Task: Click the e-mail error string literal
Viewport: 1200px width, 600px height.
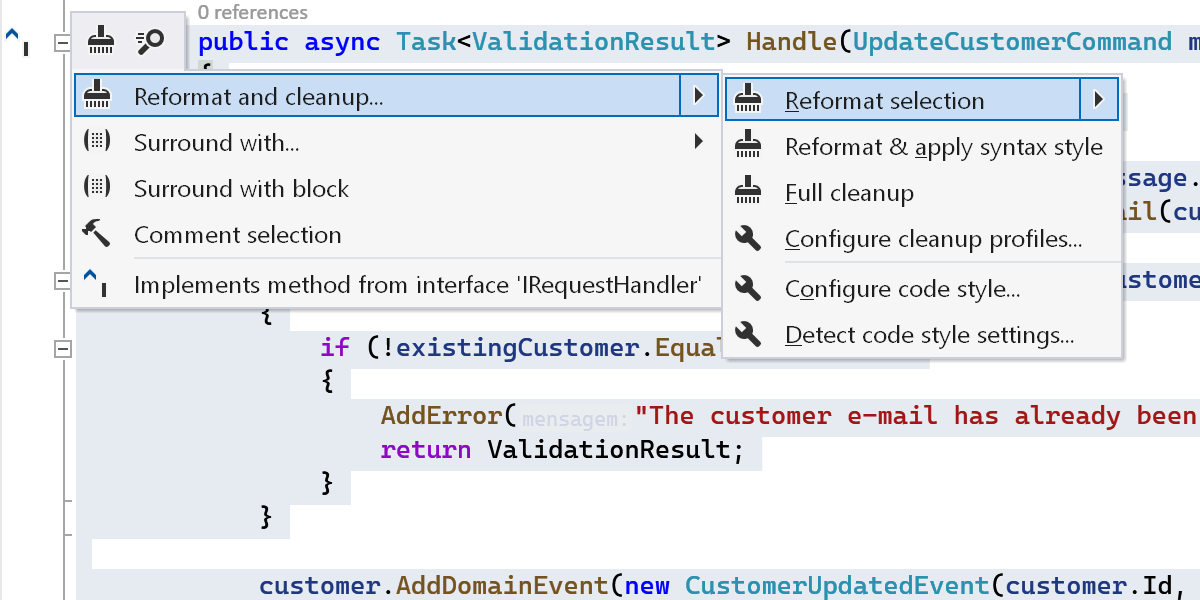Action: pos(917,416)
